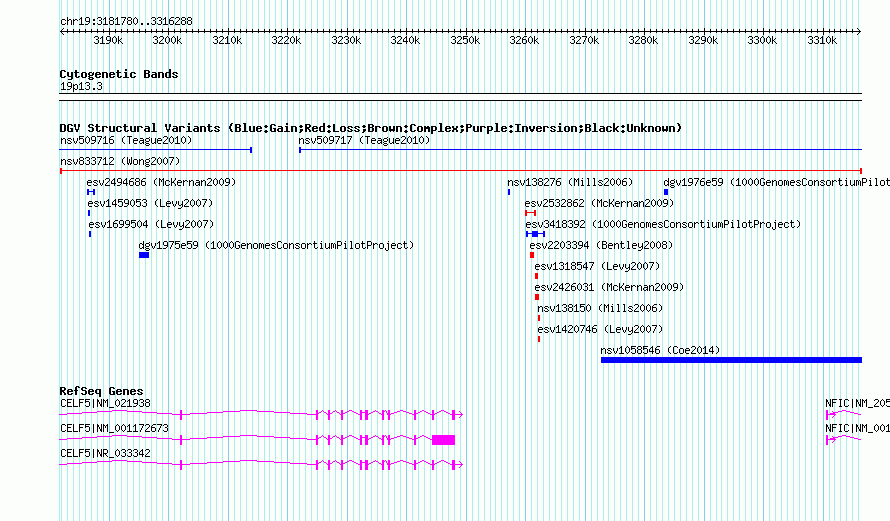Click esv2203394 (Bentley2008) variant label
Image resolution: width=890 pixels, height=521 pixels.
point(601,245)
